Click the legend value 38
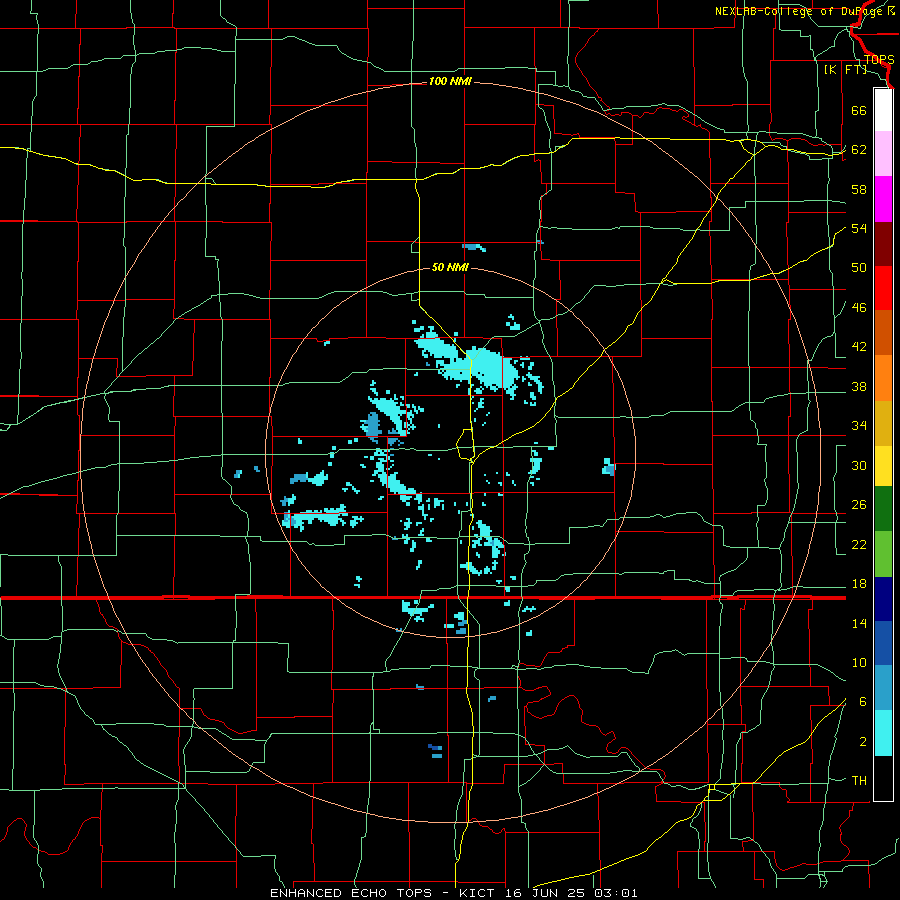The height and width of the screenshot is (900, 900). pos(859,386)
